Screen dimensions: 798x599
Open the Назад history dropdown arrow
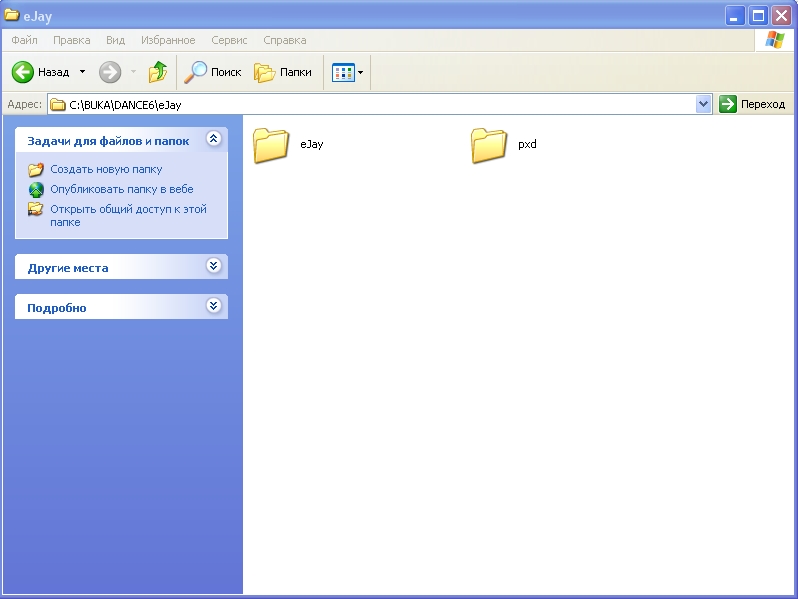82,72
